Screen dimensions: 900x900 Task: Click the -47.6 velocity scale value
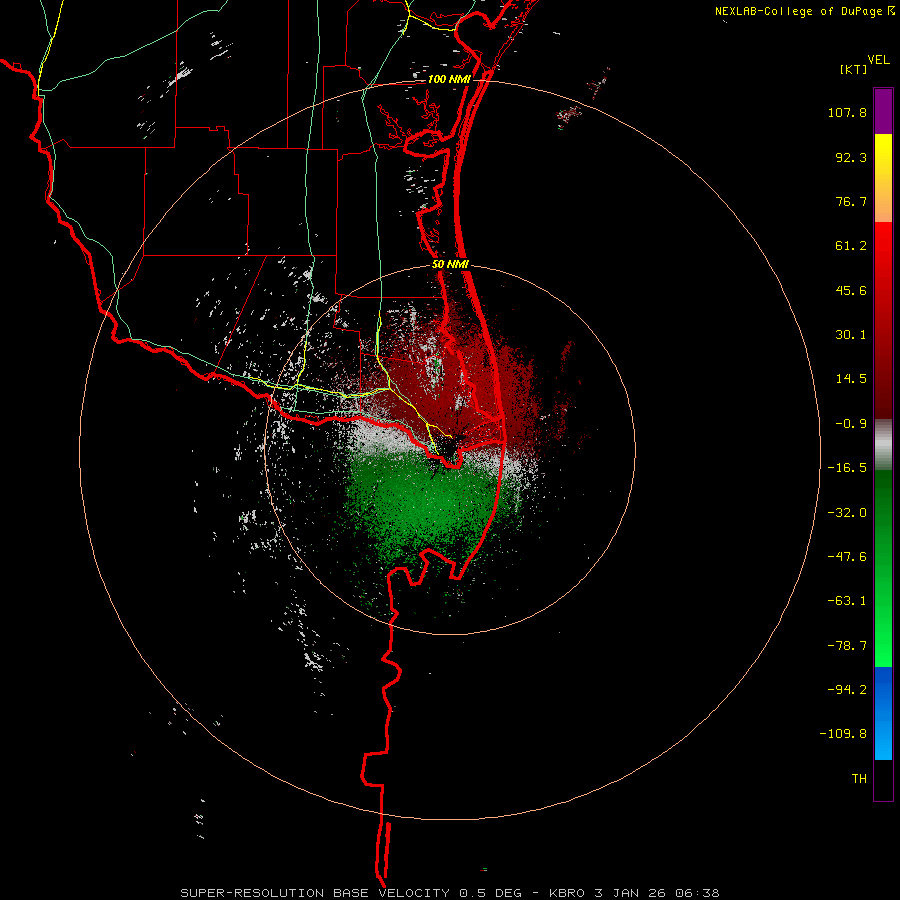[x=847, y=557]
